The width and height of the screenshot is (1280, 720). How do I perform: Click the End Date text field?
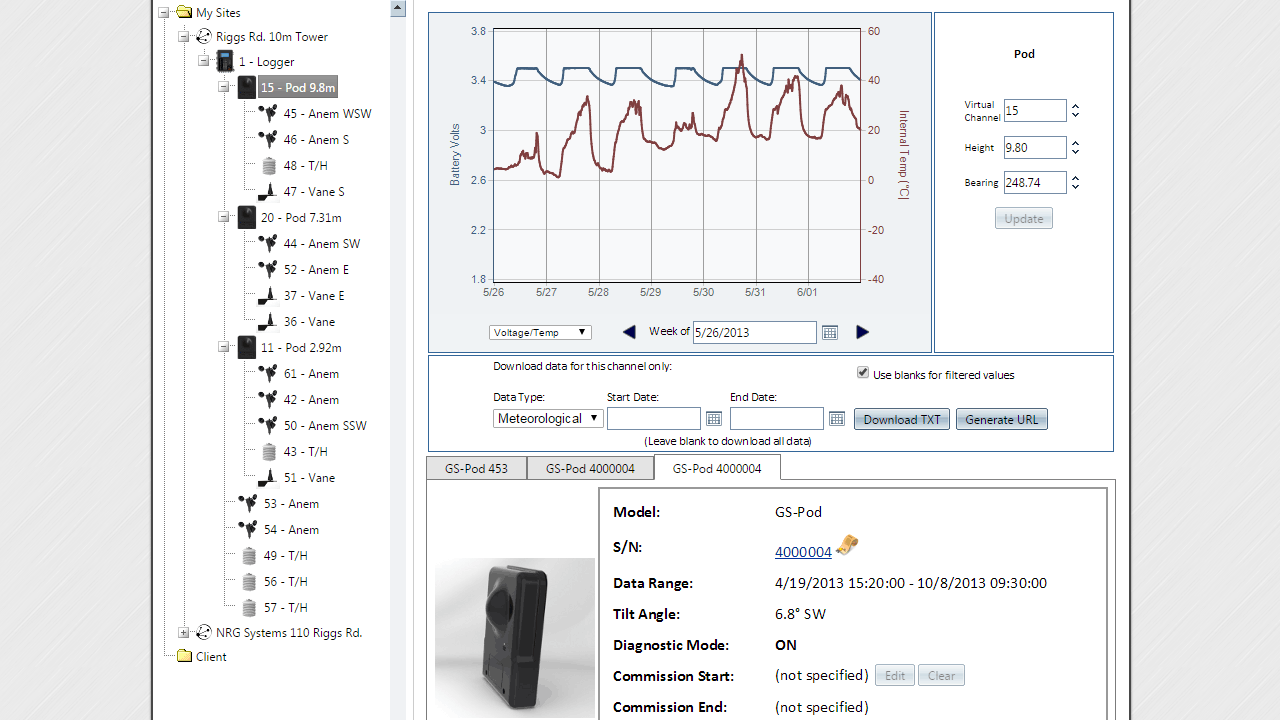pos(777,419)
